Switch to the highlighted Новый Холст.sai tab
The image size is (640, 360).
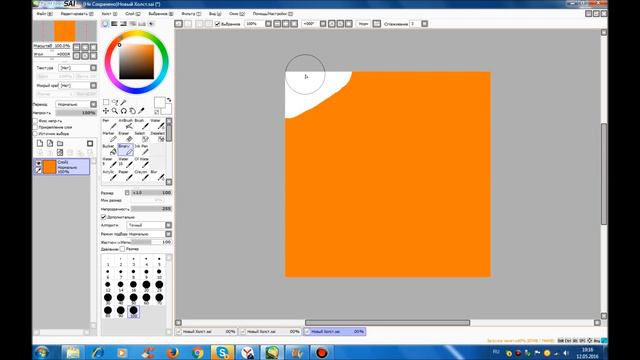pyautogui.click(x=334, y=332)
